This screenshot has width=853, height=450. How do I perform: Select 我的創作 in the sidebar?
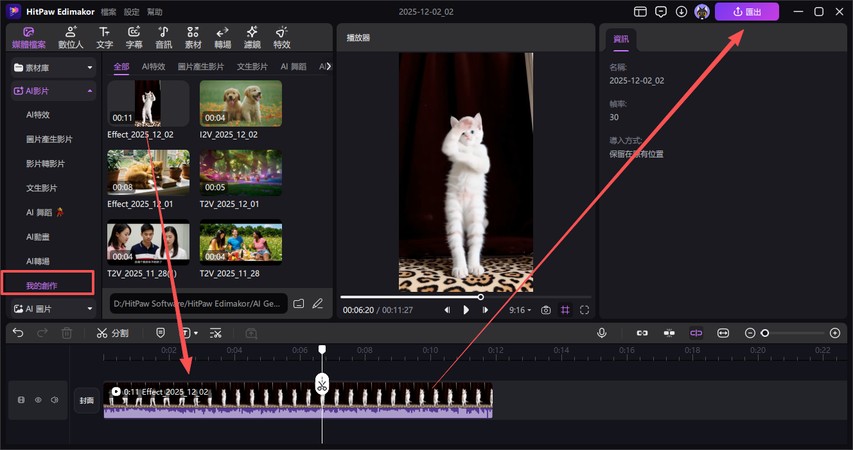tap(42, 286)
